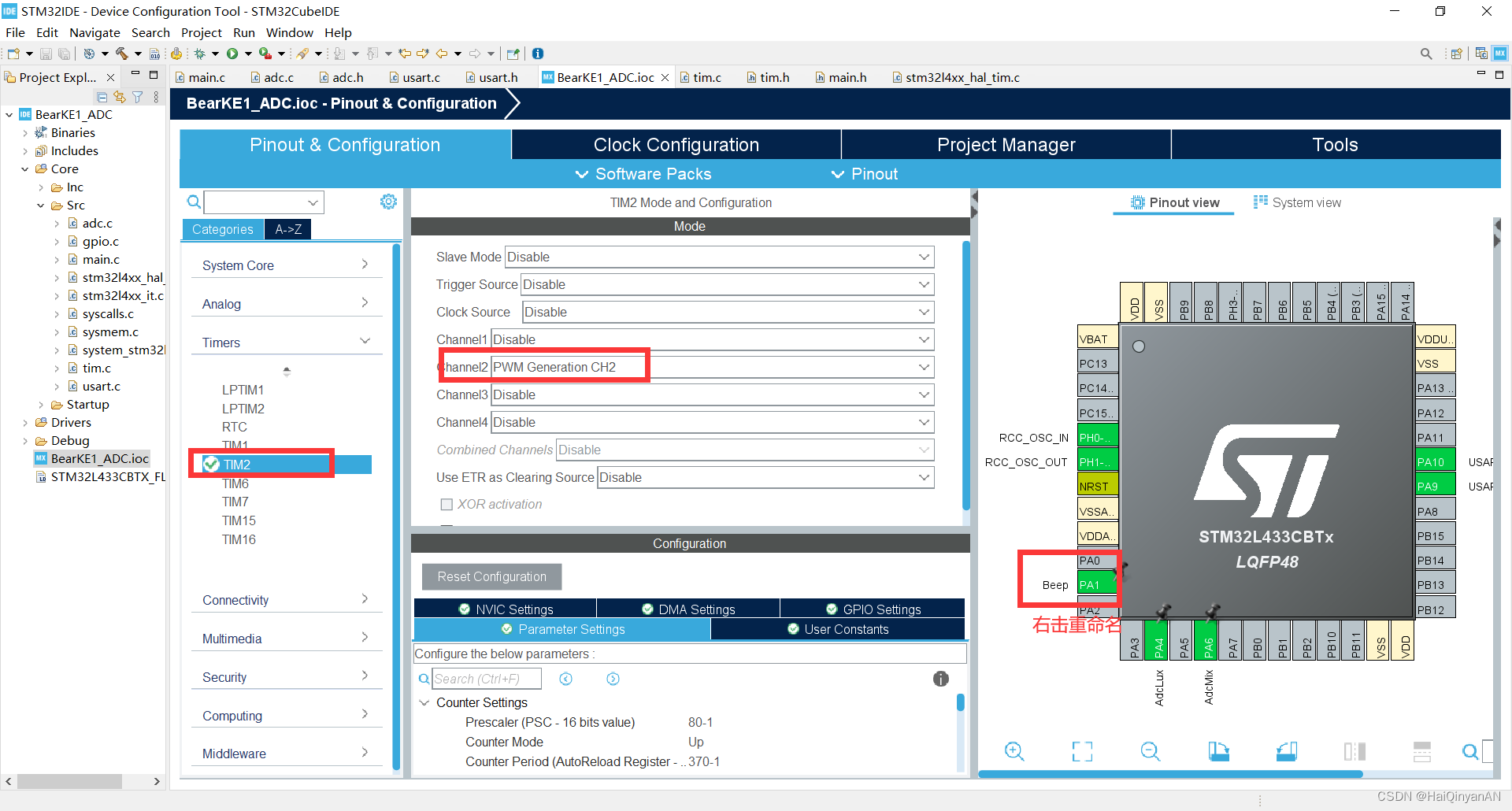Switch to the C/C++ perspective icon
The height and width of the screenshot is (811, 1512).
click(1481, 54)
